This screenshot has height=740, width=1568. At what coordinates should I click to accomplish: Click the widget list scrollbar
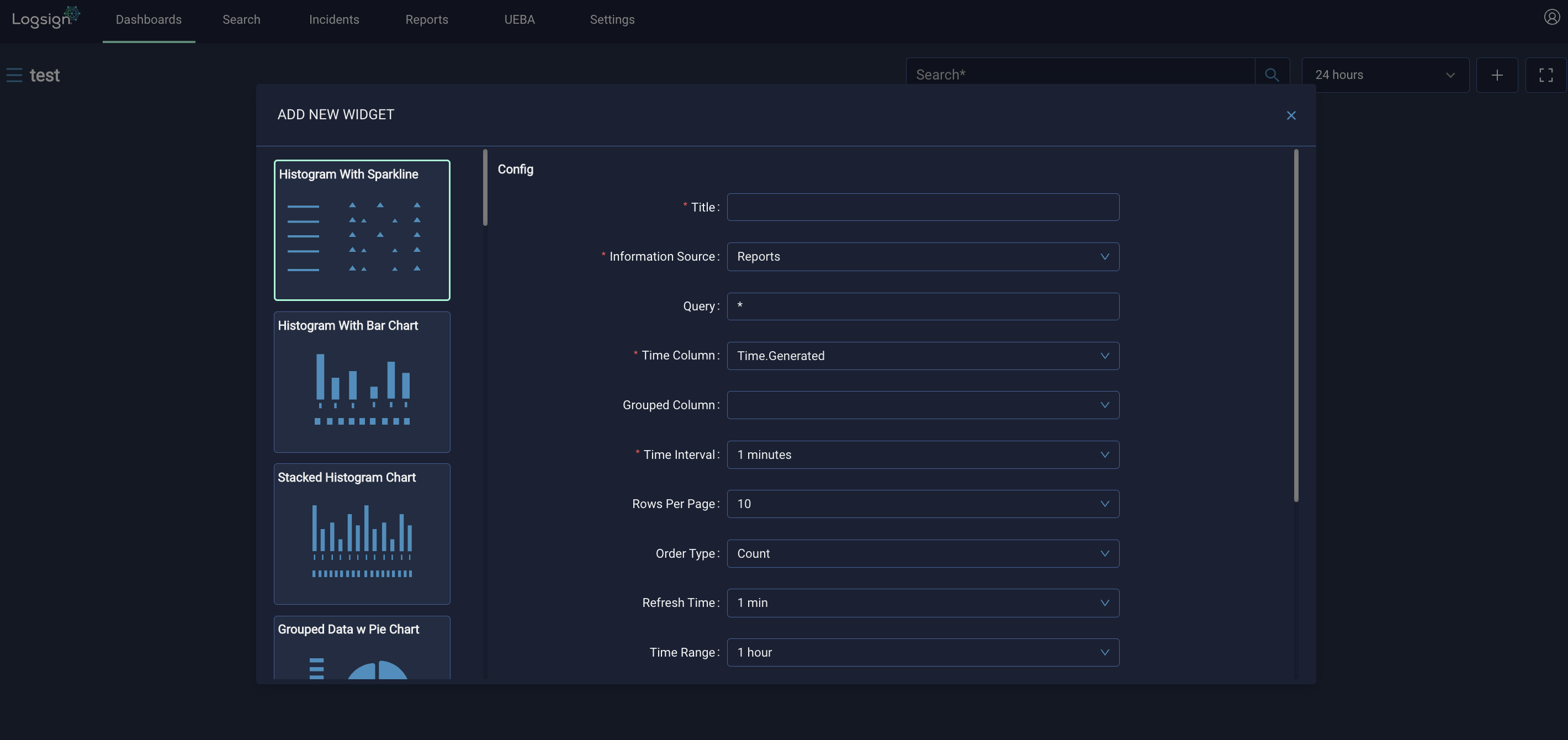(x=485, y=188)
